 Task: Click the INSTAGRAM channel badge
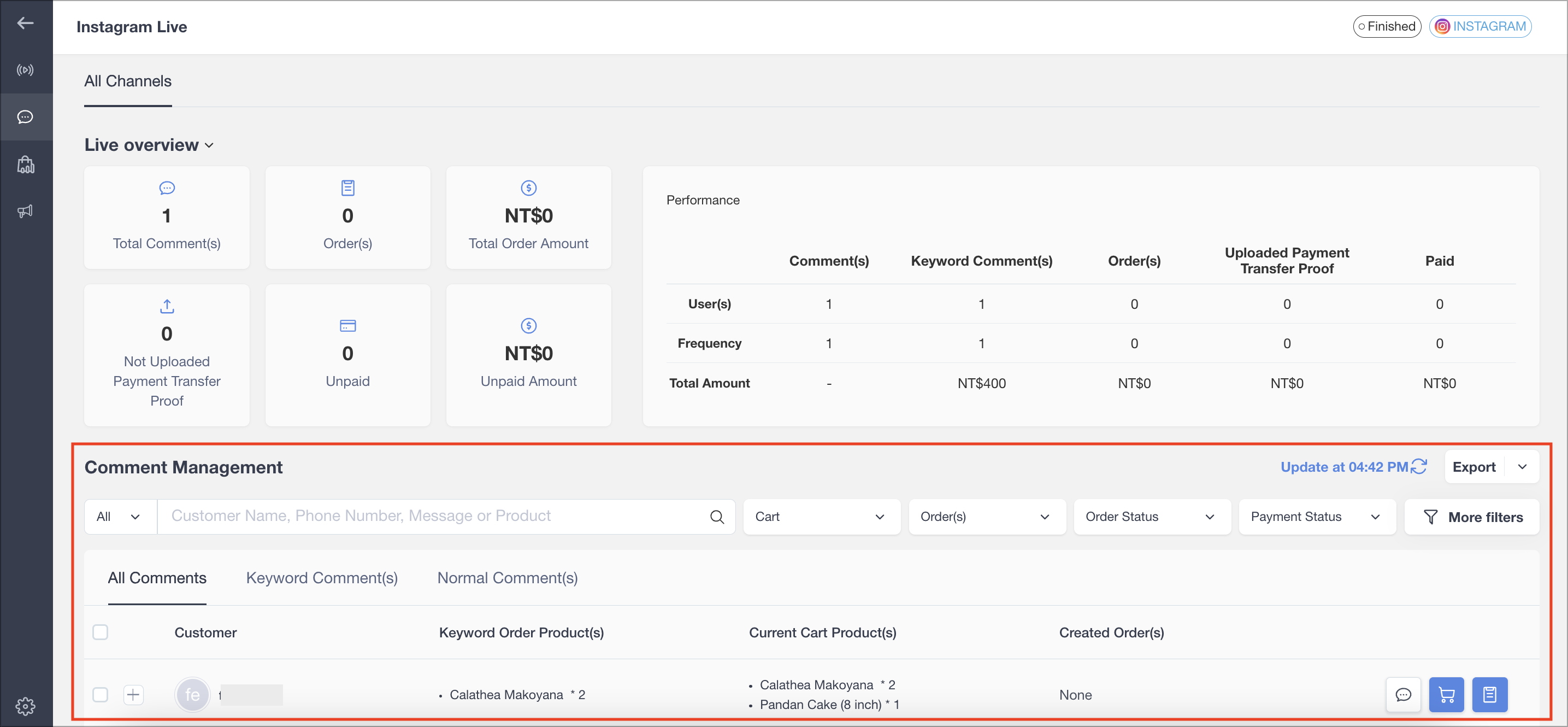(x=1479, y=26)
